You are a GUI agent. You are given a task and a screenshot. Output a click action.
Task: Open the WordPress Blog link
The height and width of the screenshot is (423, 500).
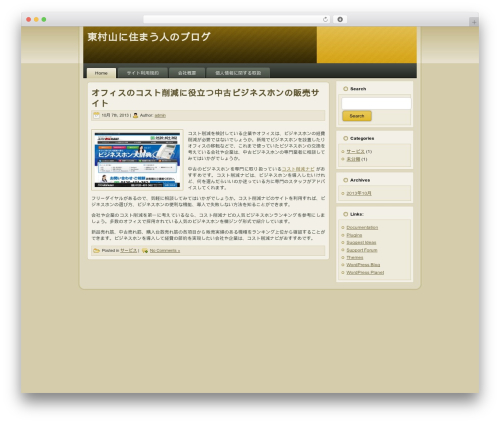[363, 265]
